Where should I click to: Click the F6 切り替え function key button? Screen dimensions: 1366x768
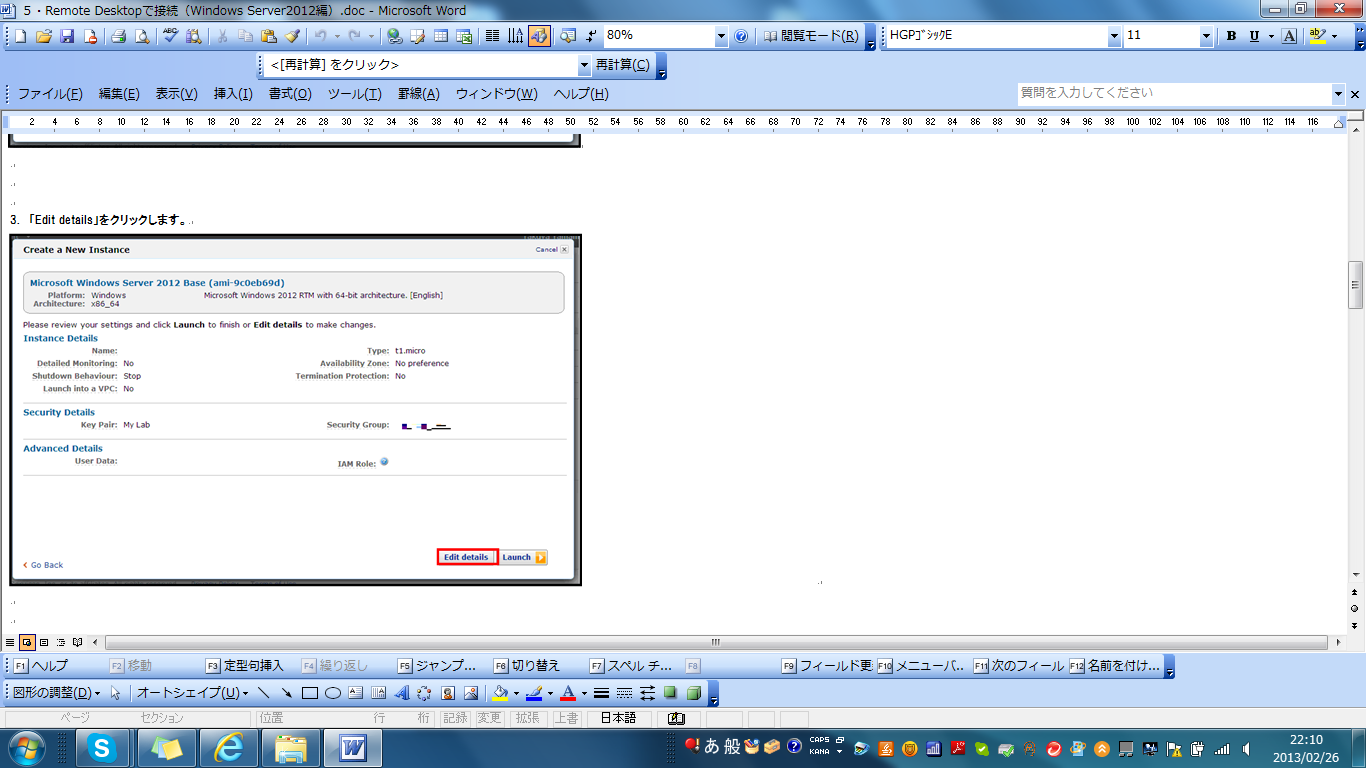pos(526,666)
